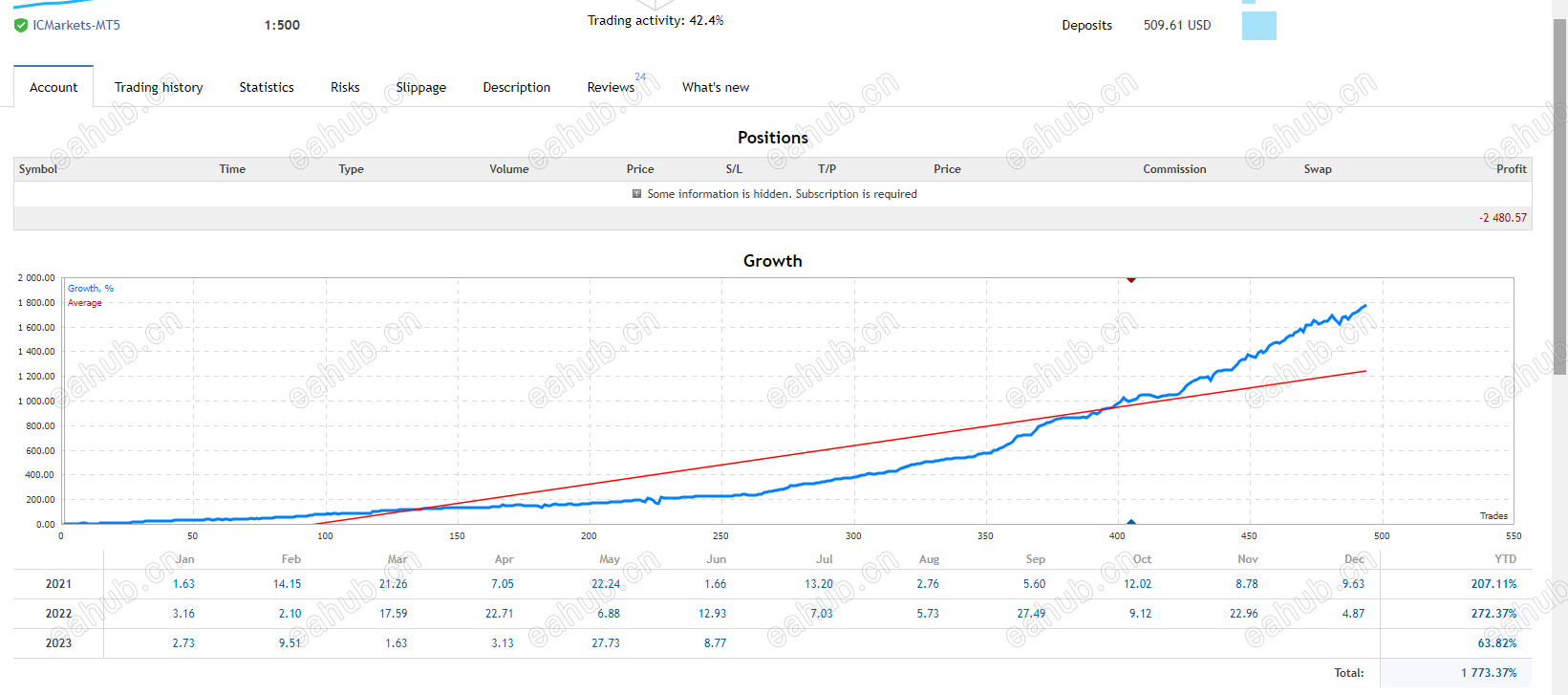Click the Profit column header

[x=1511, y=169]
